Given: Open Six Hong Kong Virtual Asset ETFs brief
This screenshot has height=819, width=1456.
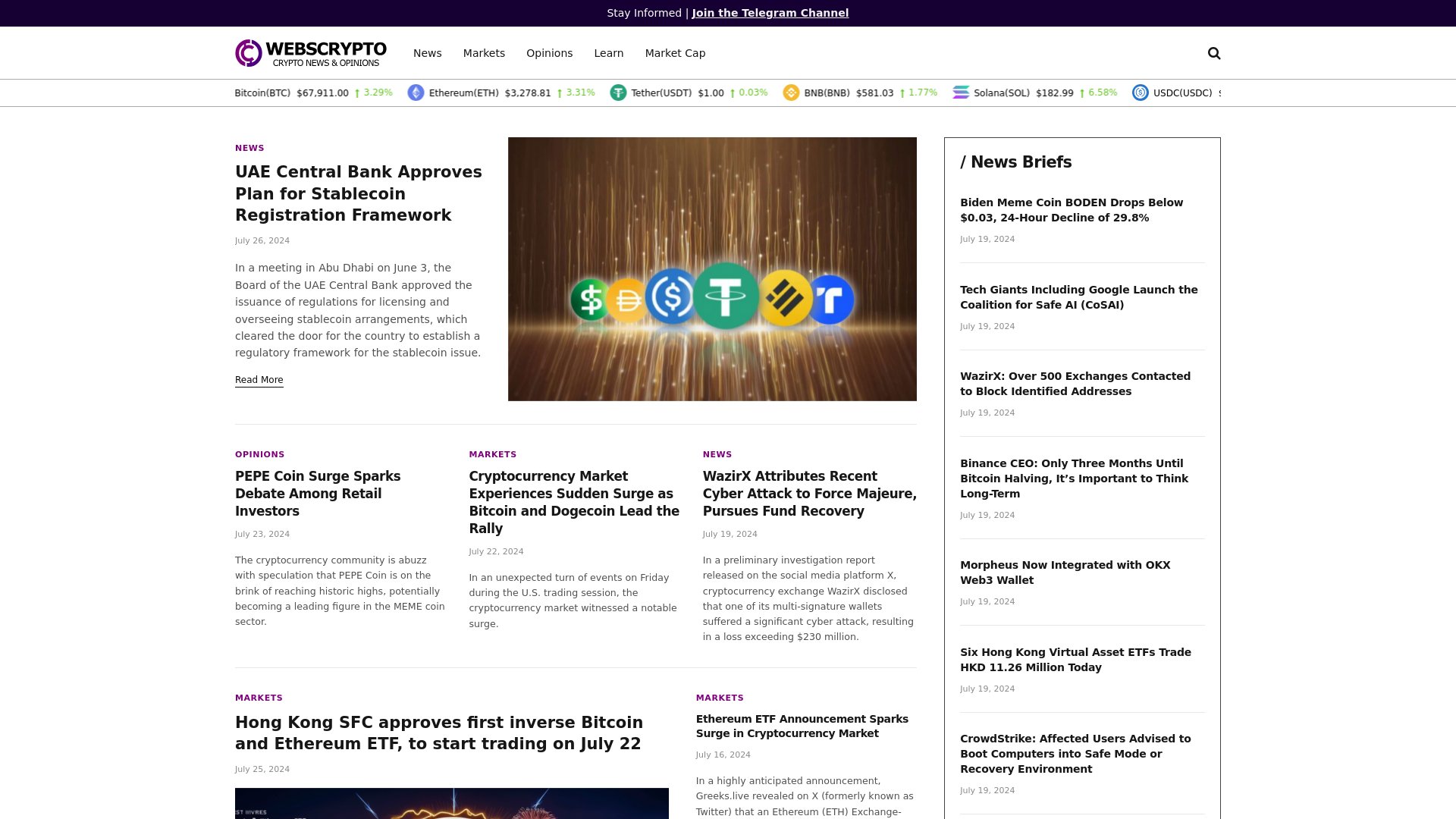Looking at the screenshot, I should (1076, 660).
